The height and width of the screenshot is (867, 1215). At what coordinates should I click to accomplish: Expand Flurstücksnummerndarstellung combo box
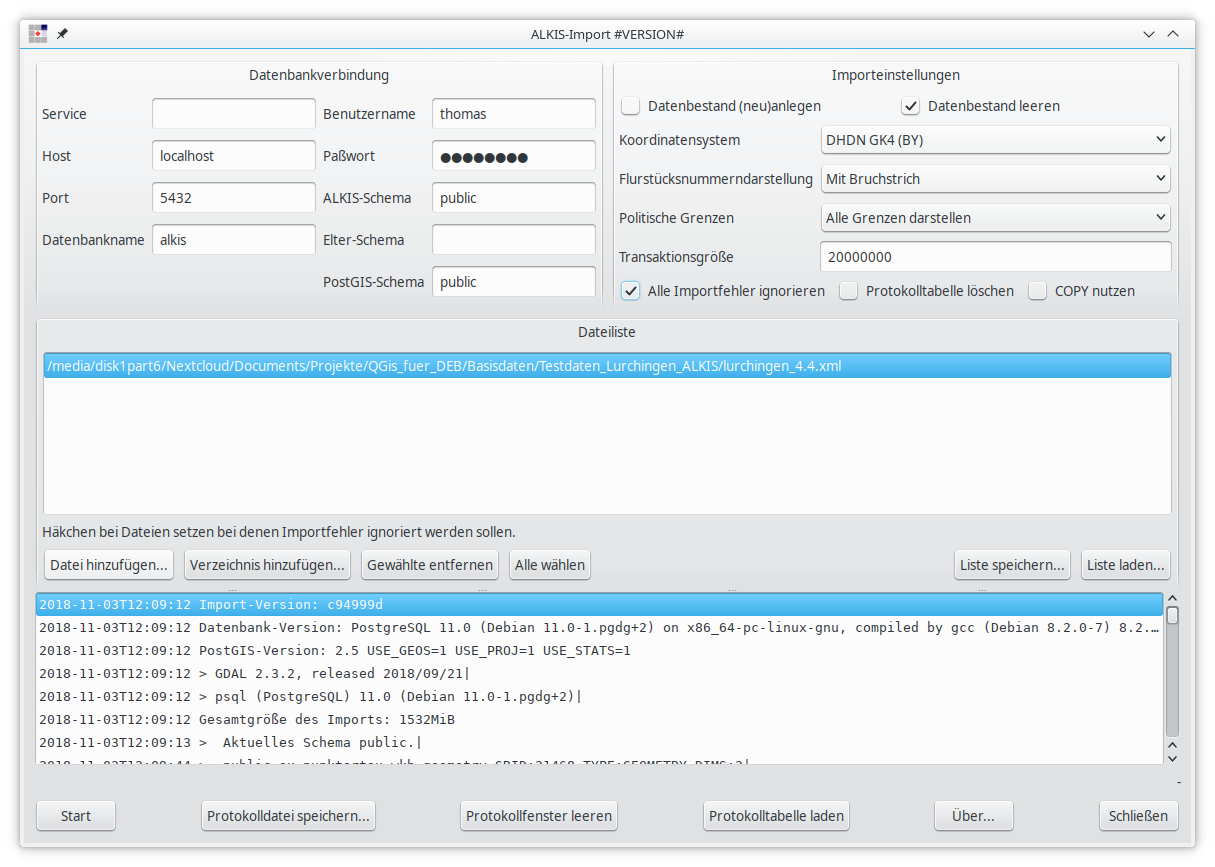(995, 179)
